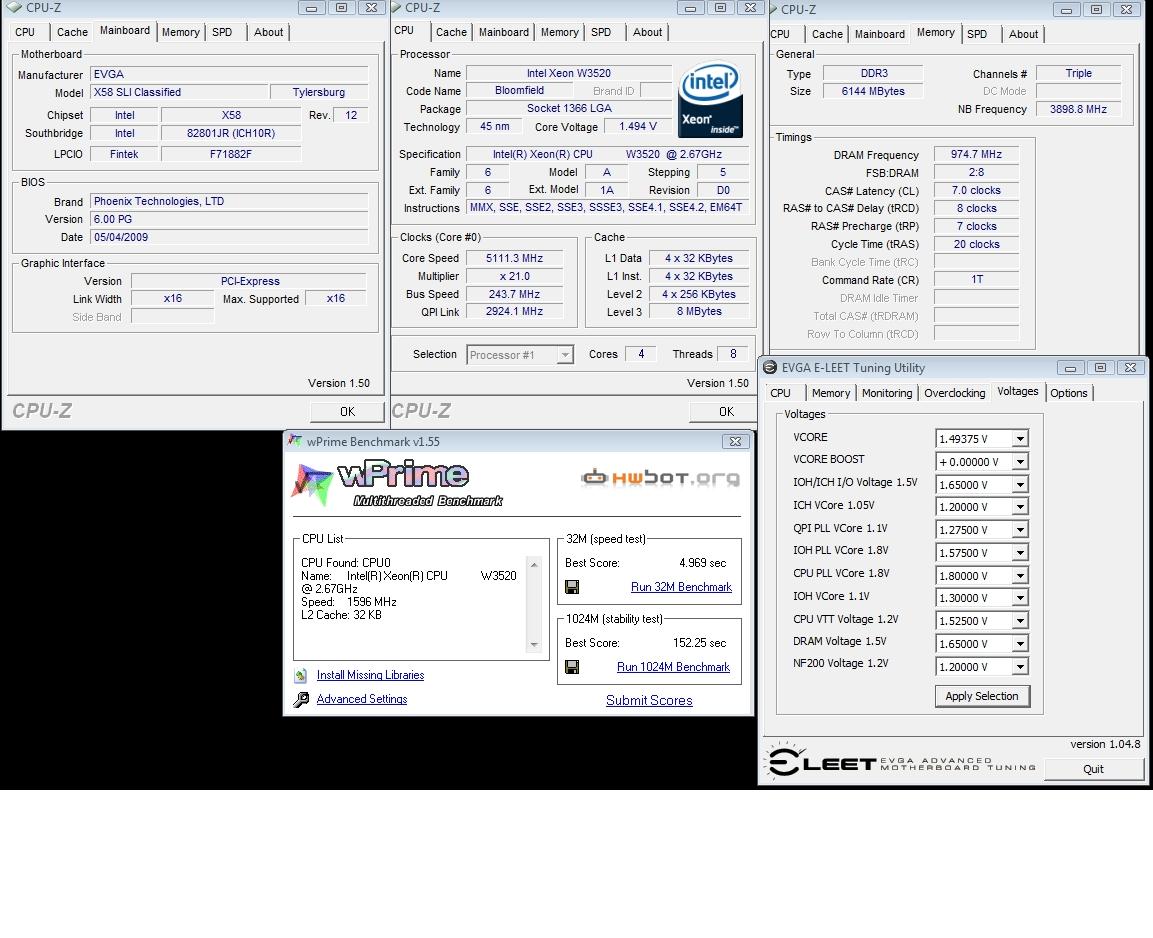
Task: Click the wPrime Benchmark title bar icon
Action: (295, 441)
